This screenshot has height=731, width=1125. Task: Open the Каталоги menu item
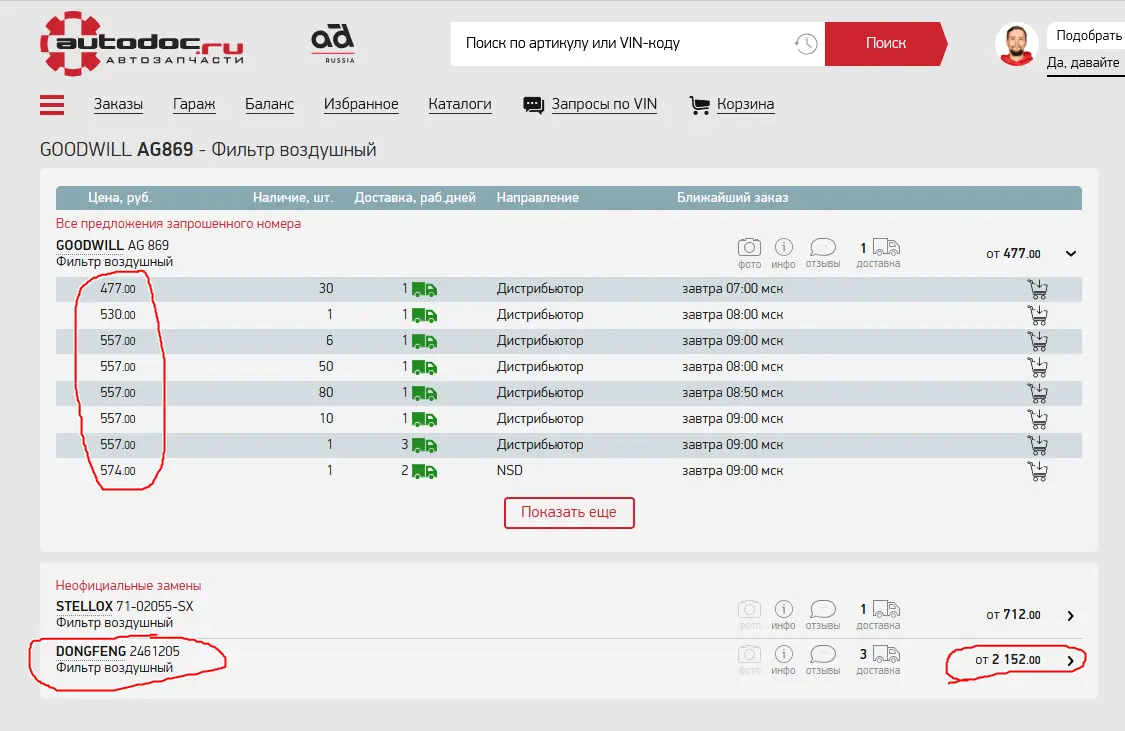point(460,104)
